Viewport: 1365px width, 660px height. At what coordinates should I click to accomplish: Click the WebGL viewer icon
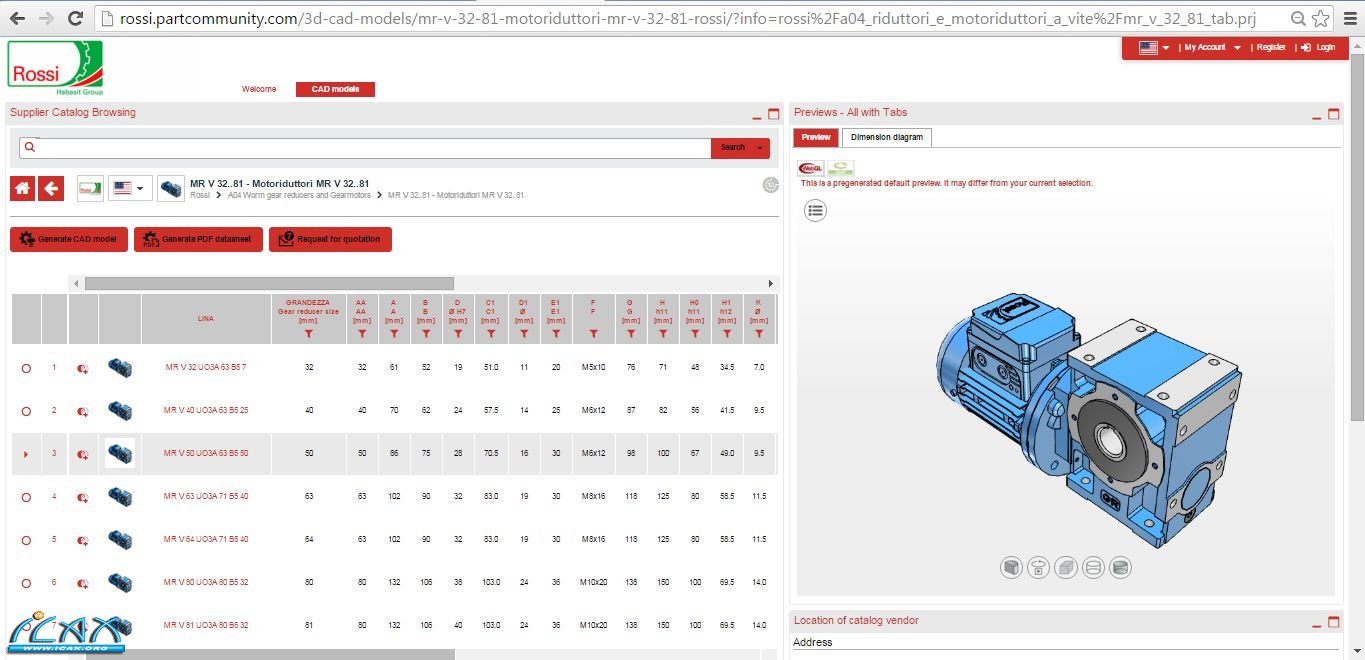tap(810, 169)
